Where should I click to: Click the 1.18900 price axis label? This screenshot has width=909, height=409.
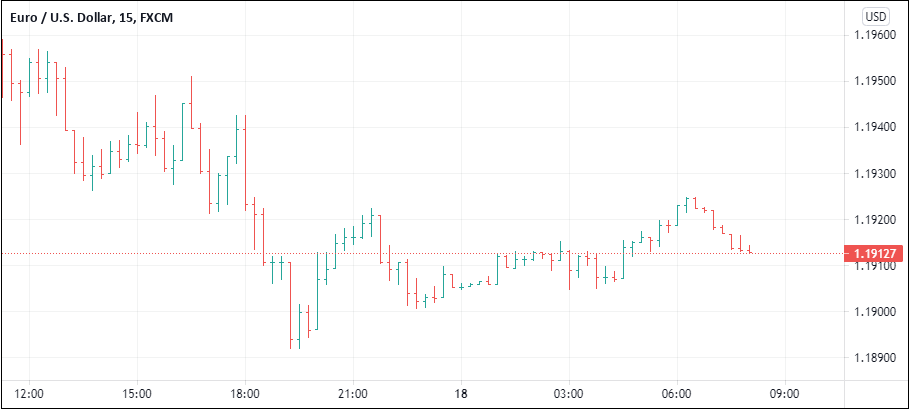tap(874, 359)
